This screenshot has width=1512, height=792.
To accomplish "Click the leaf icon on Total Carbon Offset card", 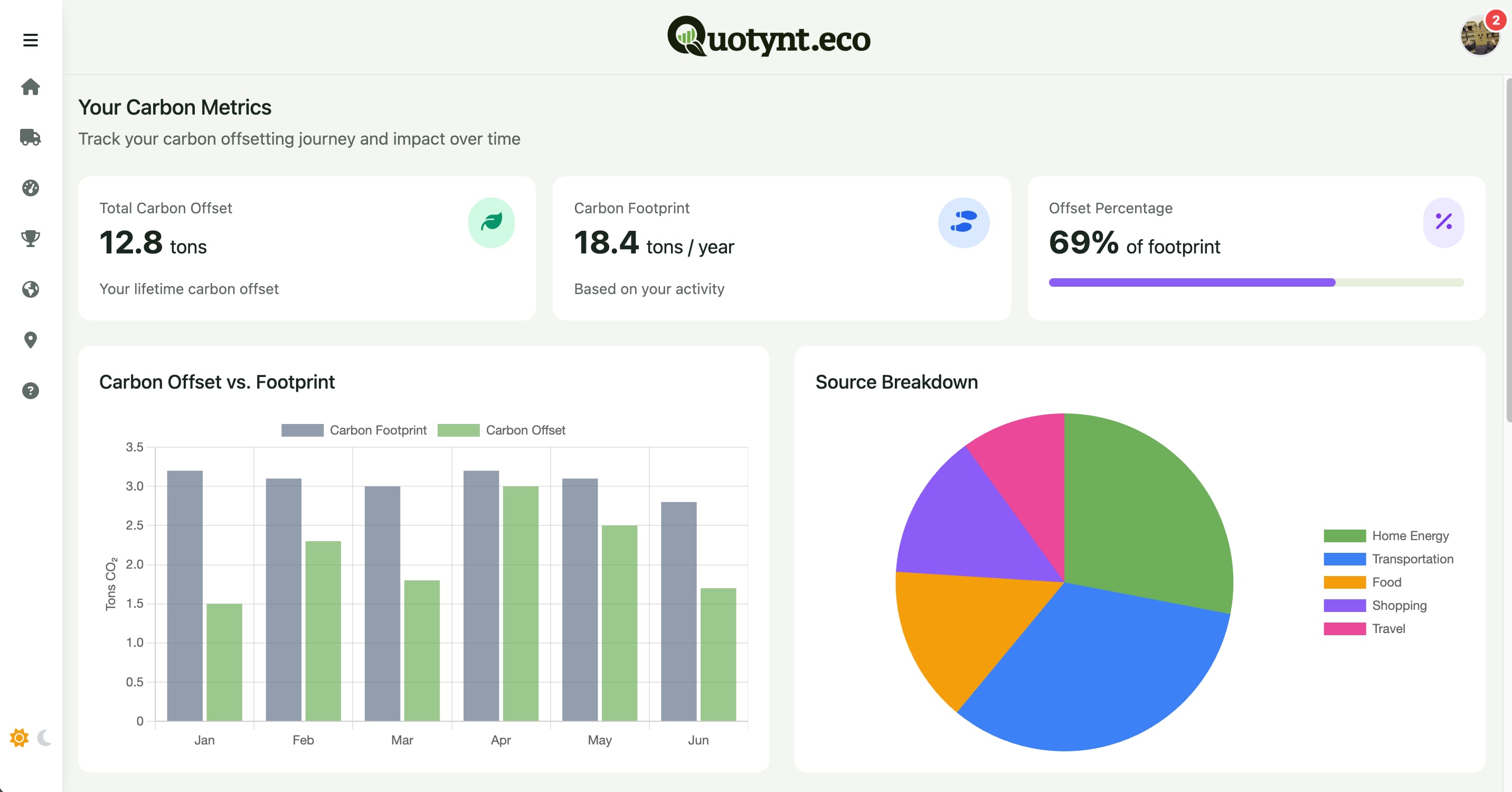I will pos(492,222).
